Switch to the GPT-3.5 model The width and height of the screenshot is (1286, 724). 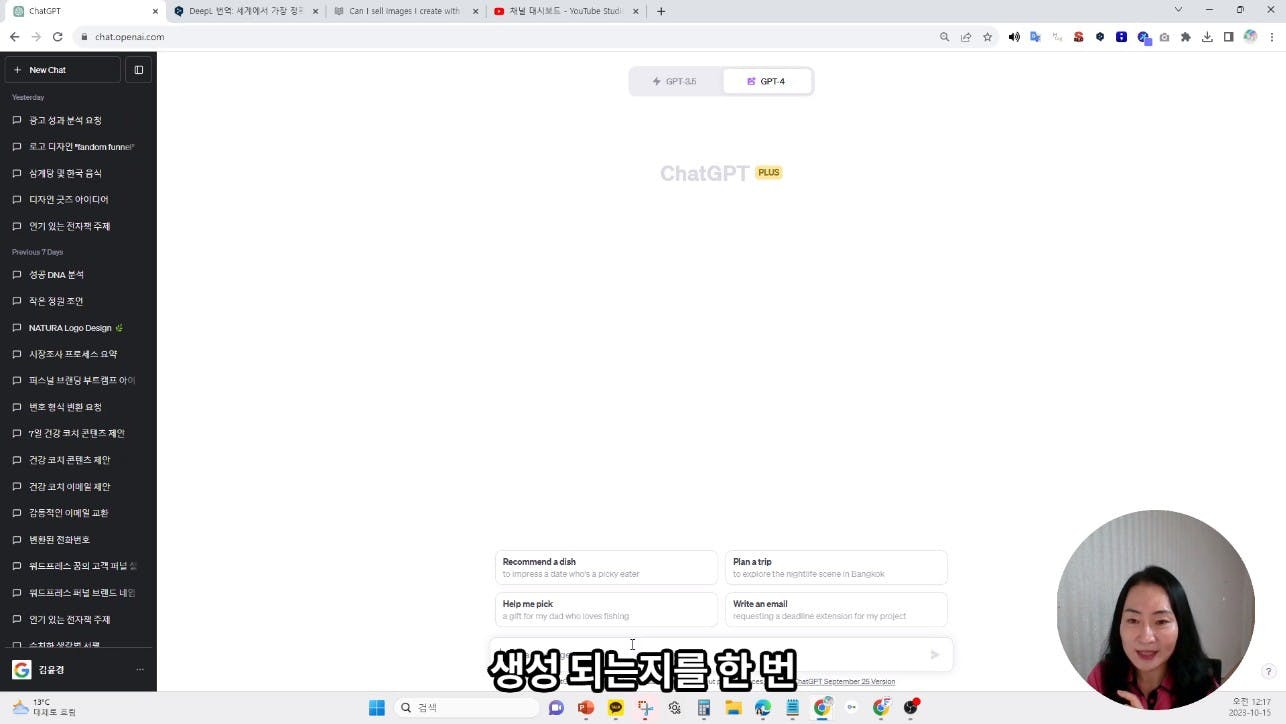pyautogui.click(x=676, y=81)
